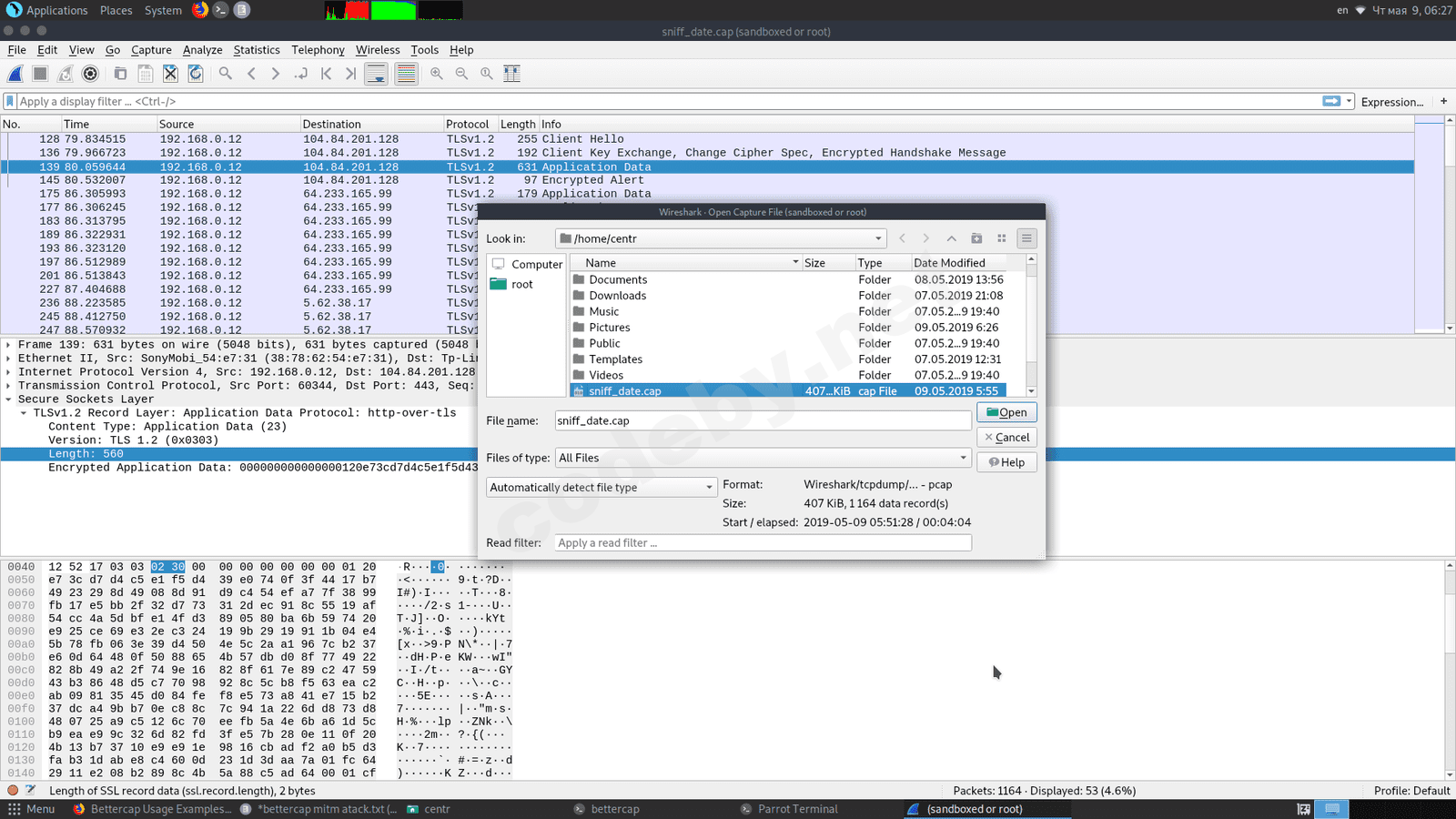Reload the capture file via toolbar icon
Image resolution: width=1456 pixels, height=819 pixels.
pos(195,74)
